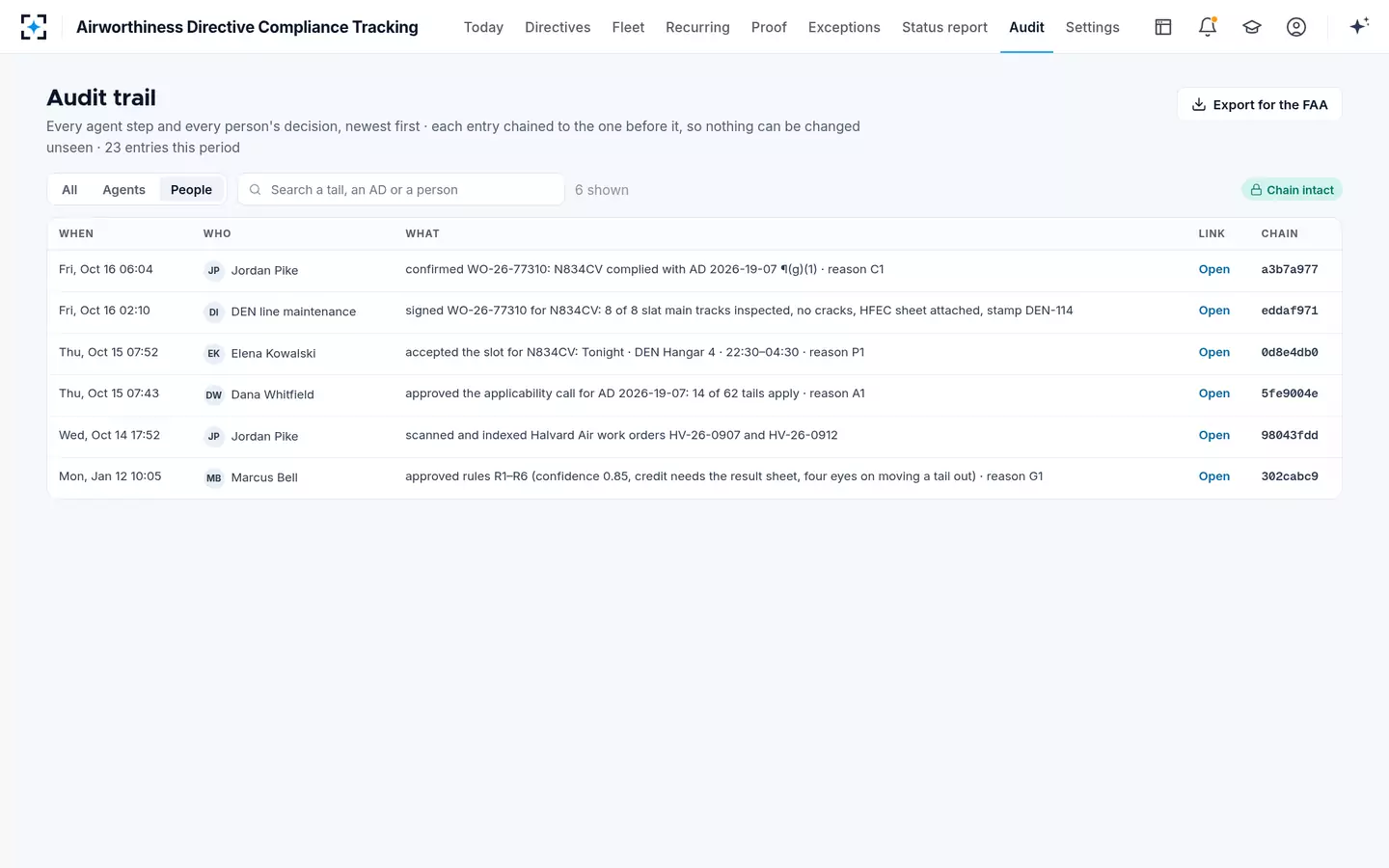View the Status report tab

944,27
